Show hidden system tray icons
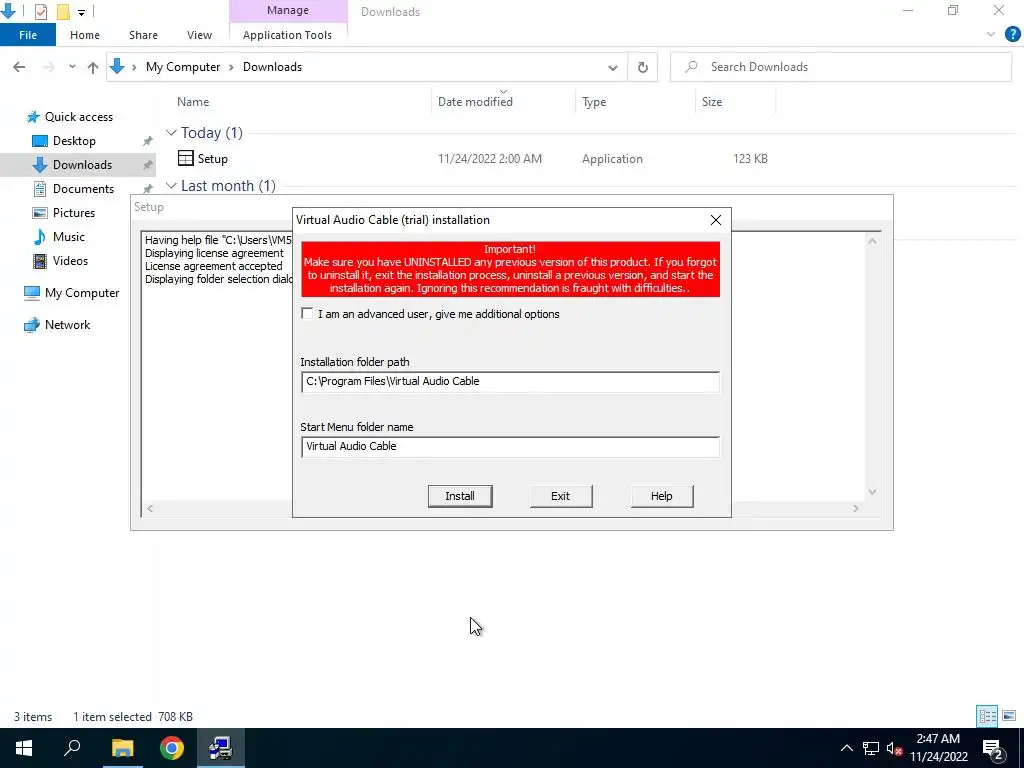This screenshot has width=1024, height=768. click(846, 748)
